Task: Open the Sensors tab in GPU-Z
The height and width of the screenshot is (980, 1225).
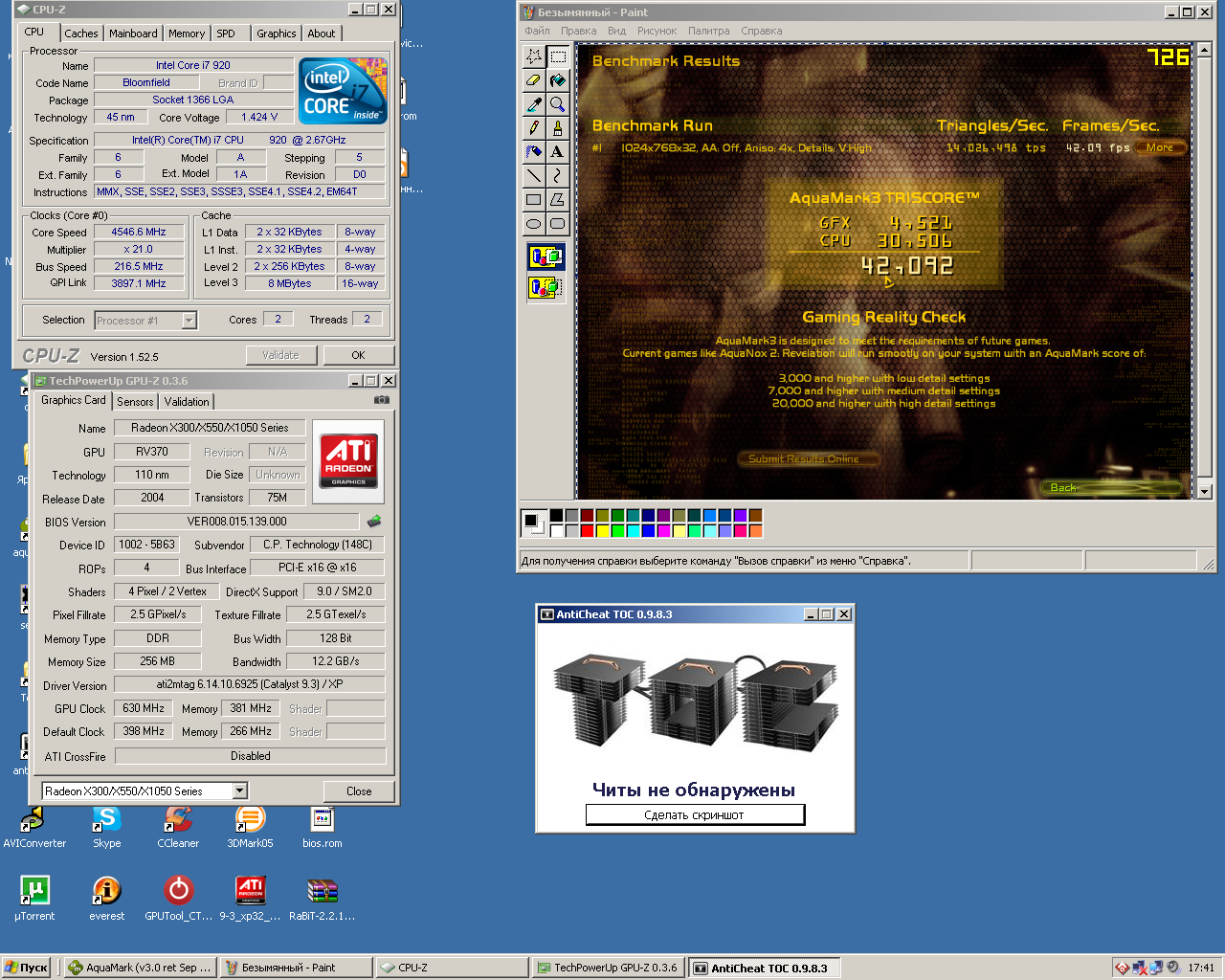Action: (135, 402)
